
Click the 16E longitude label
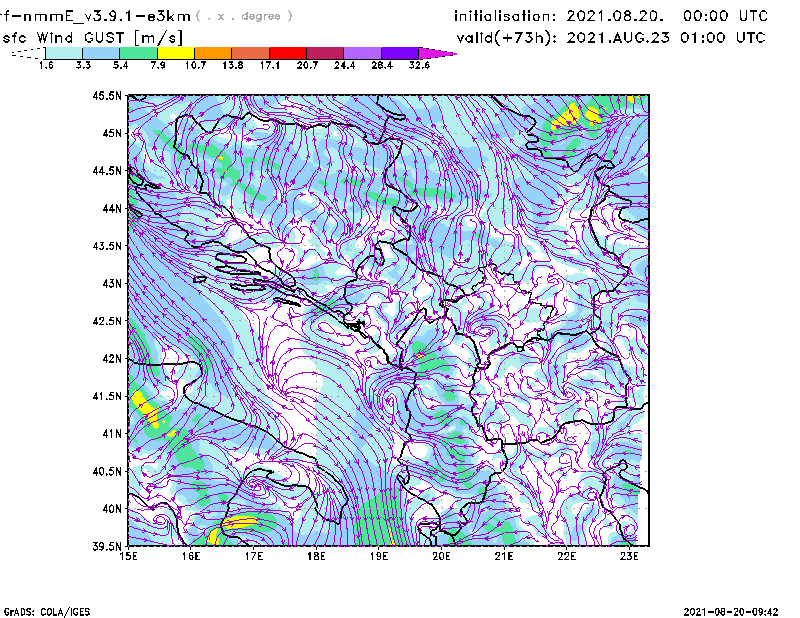(x=191, y=556)
